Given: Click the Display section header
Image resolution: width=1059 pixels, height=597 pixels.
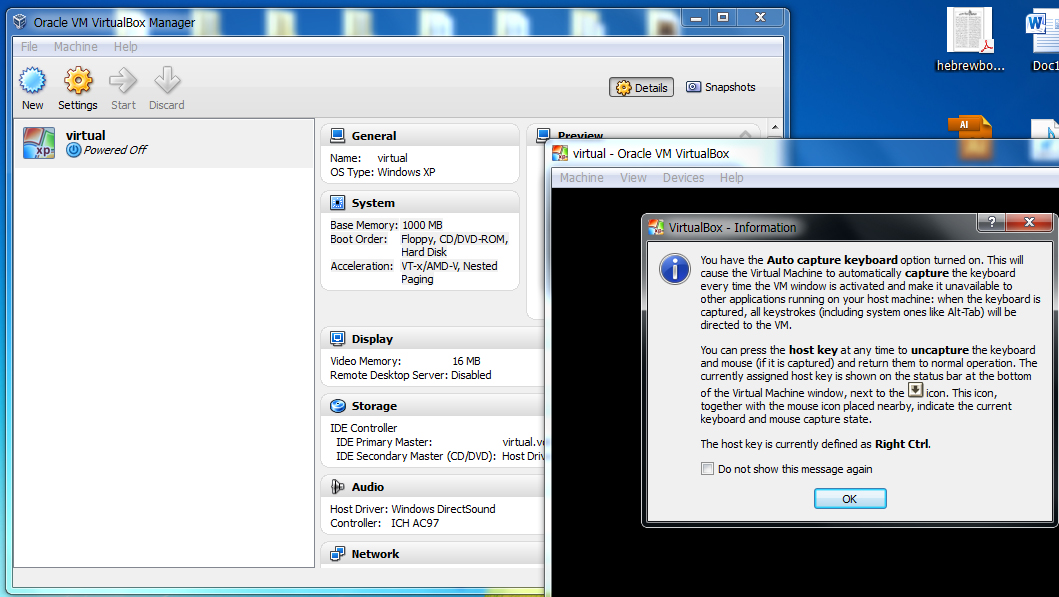Looking at the screenshot, I should [x=433, y=338].
